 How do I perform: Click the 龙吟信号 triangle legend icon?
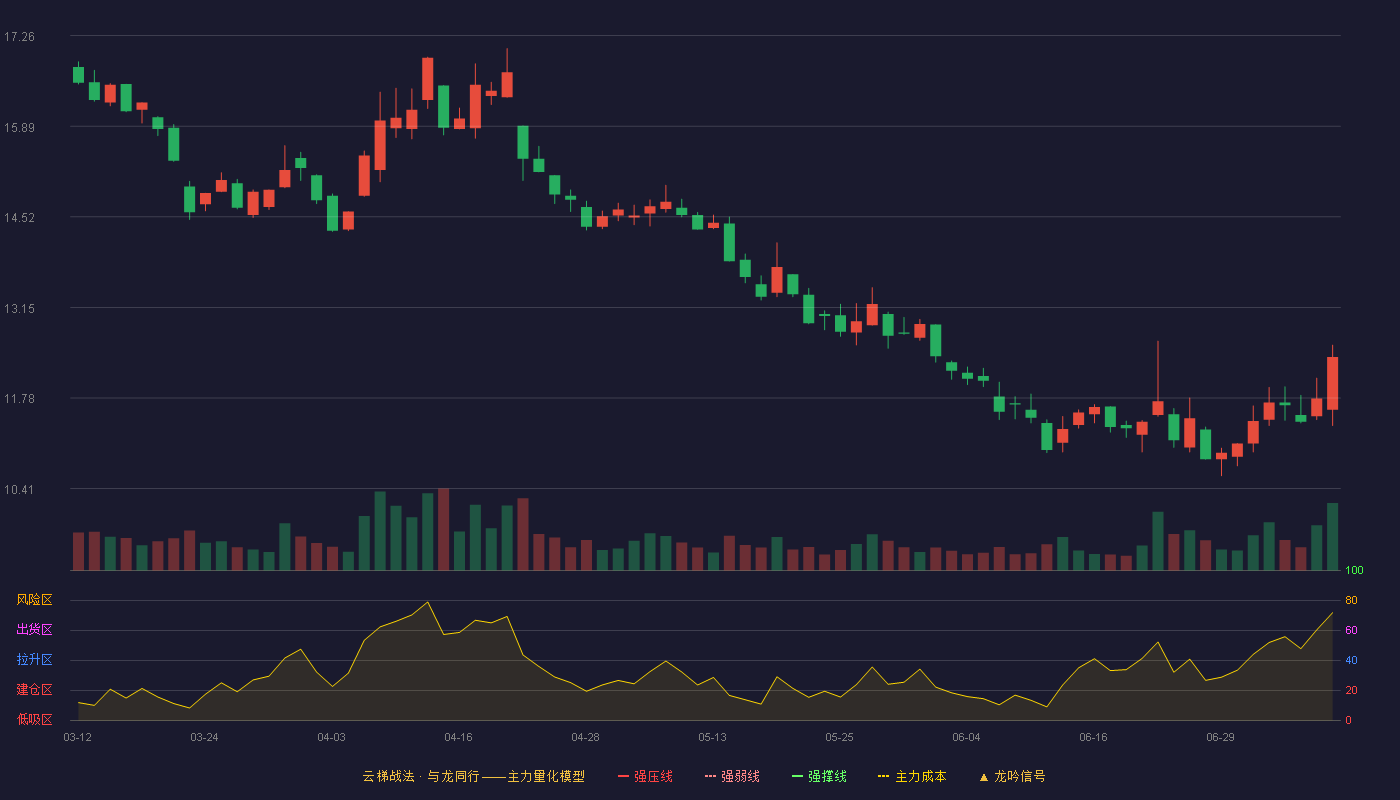[x=984, y=776]
